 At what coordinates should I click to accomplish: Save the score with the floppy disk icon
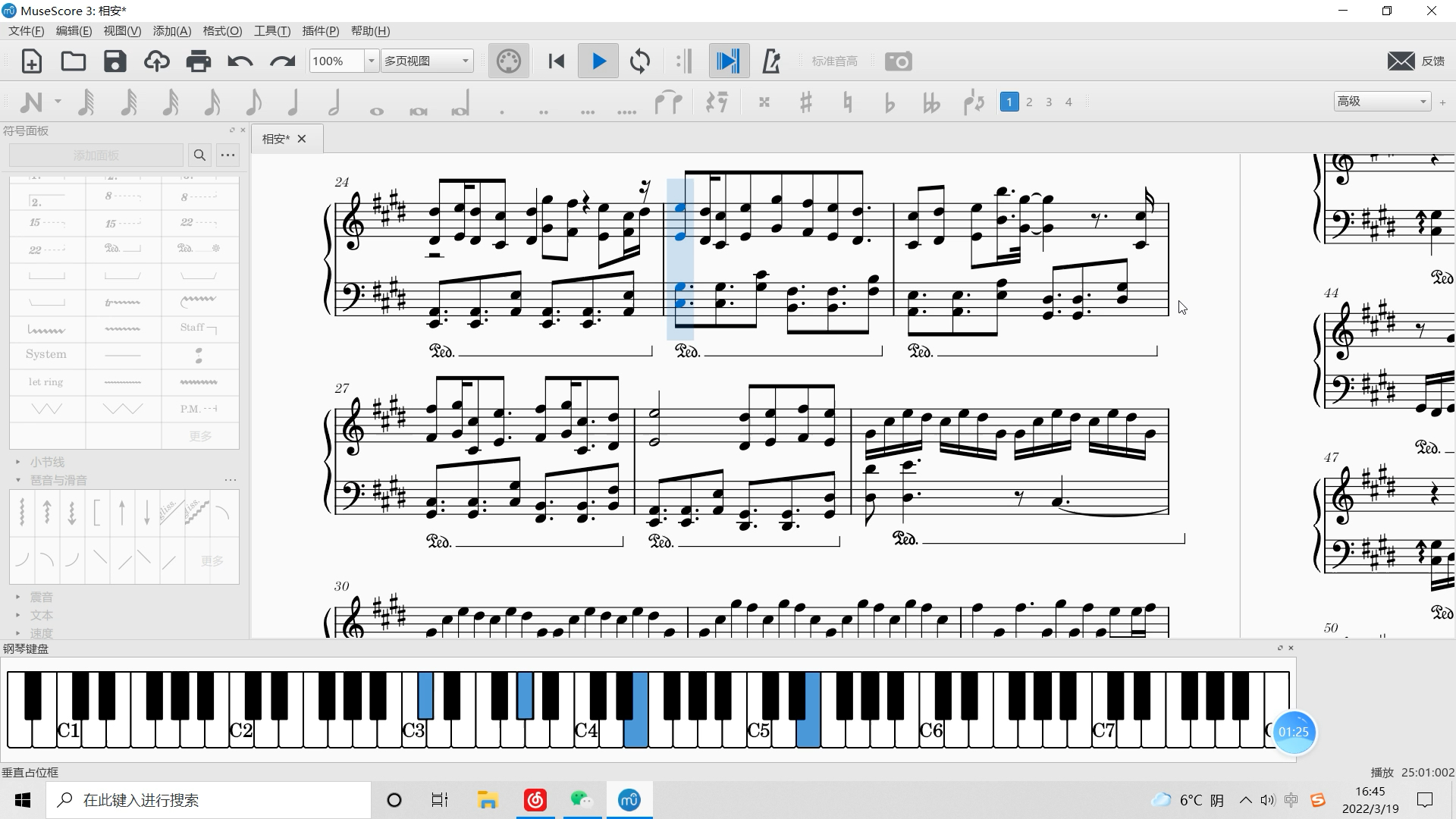[115, 61]
